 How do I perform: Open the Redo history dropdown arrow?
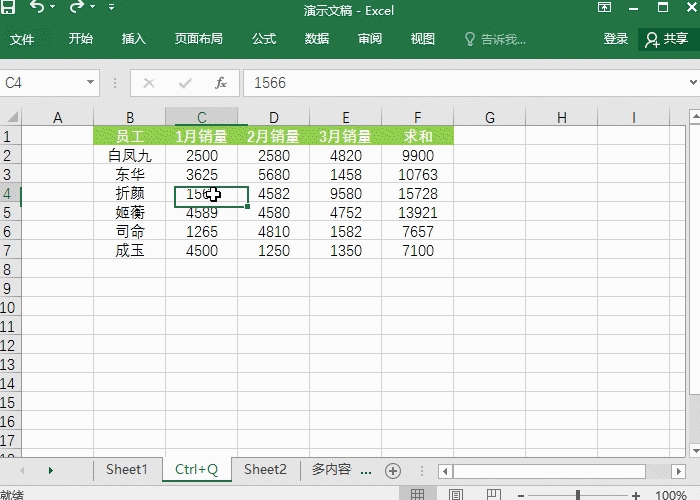click(x=92, y=7)
